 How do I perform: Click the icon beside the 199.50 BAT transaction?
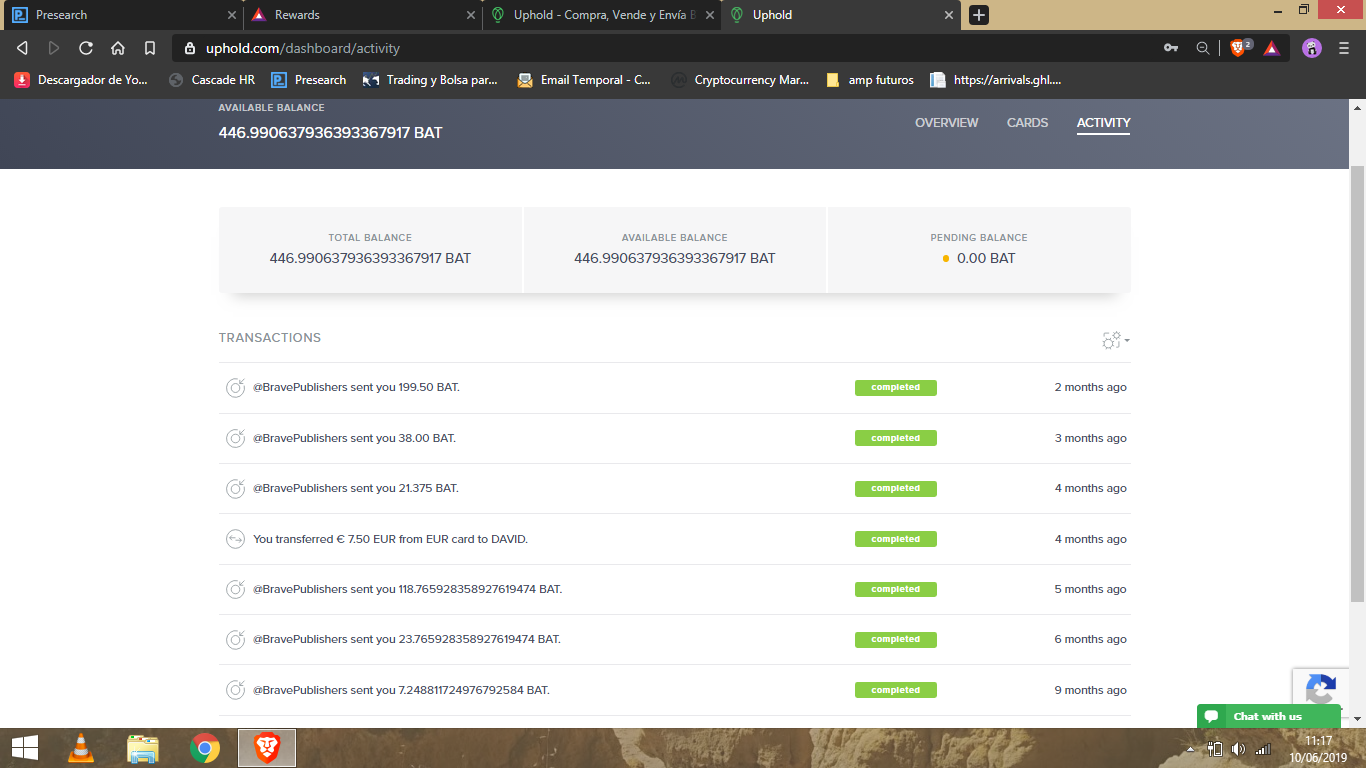click(235, 387)
